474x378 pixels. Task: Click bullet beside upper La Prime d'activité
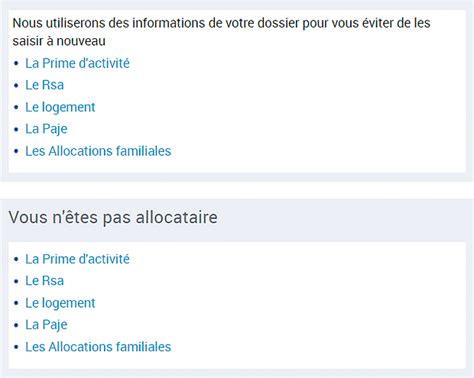(x=16, y=63)
